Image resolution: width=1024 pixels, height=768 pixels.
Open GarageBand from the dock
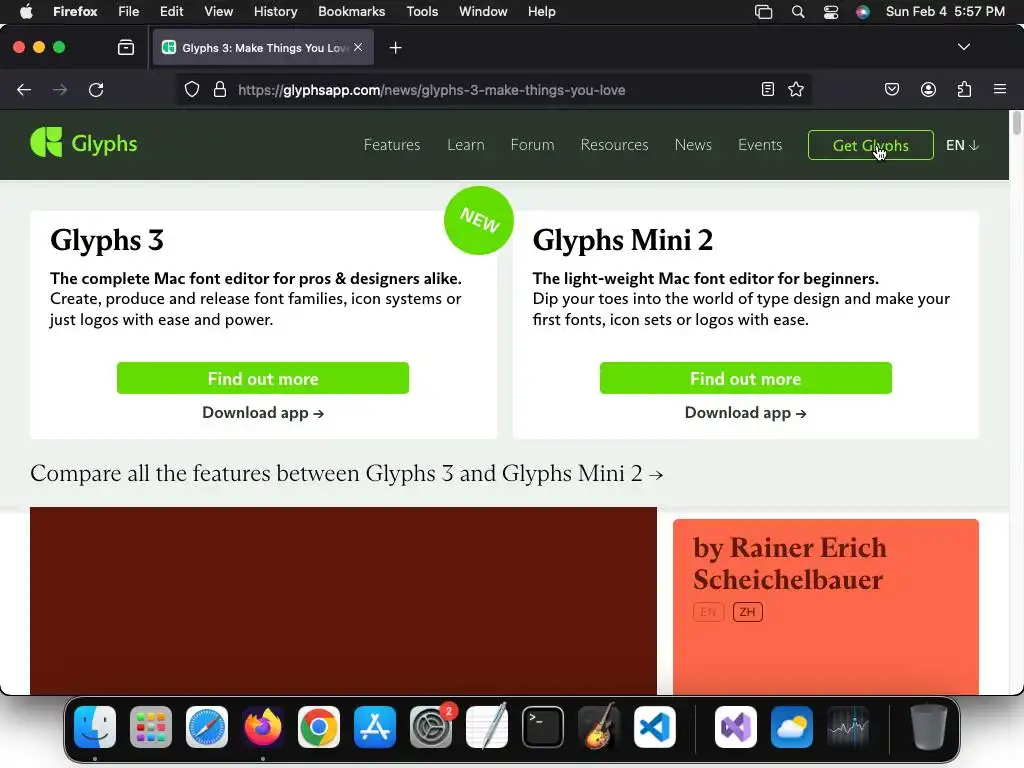point(599,727)
